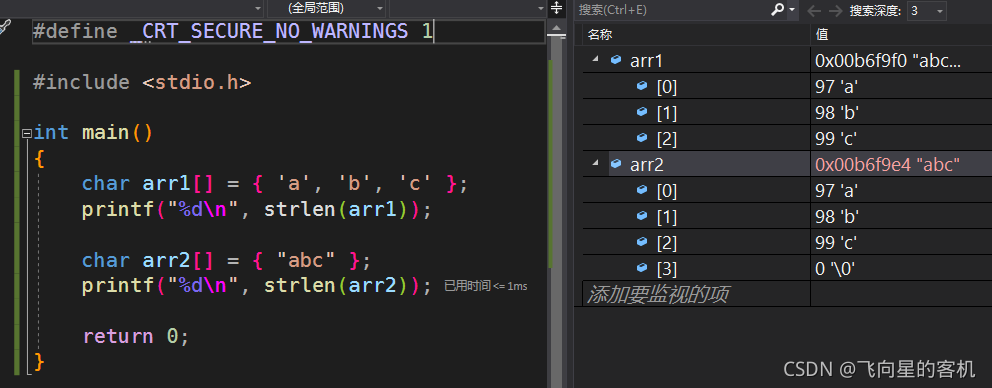This screenshot has height=388, width=992.
Task: Click the return 0; line
Action: point(136,336)
